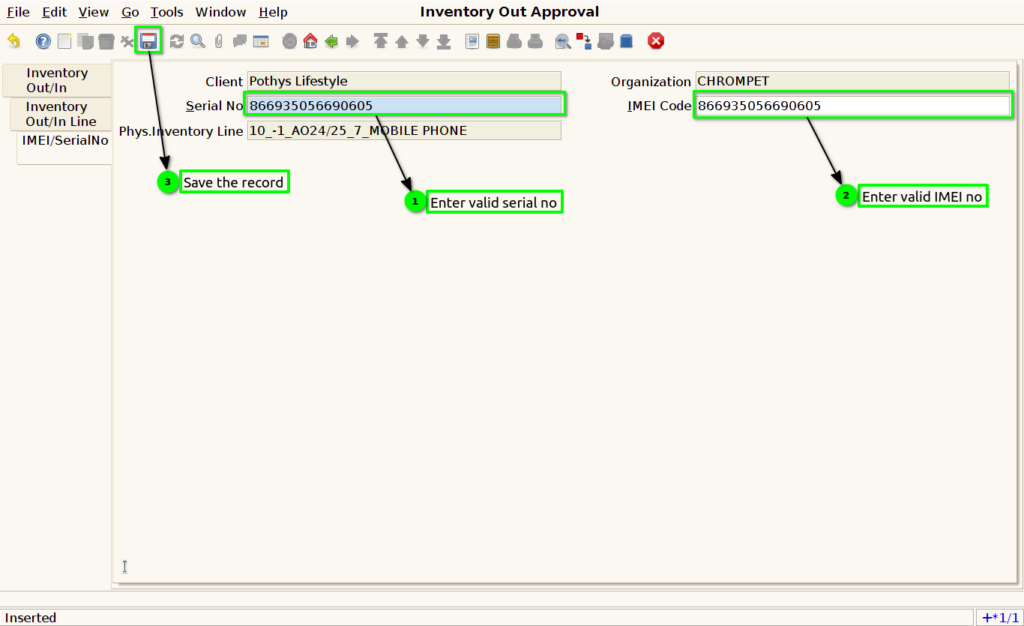
Task: Click the Delete selected items X icon
Action: coord(127,42)
